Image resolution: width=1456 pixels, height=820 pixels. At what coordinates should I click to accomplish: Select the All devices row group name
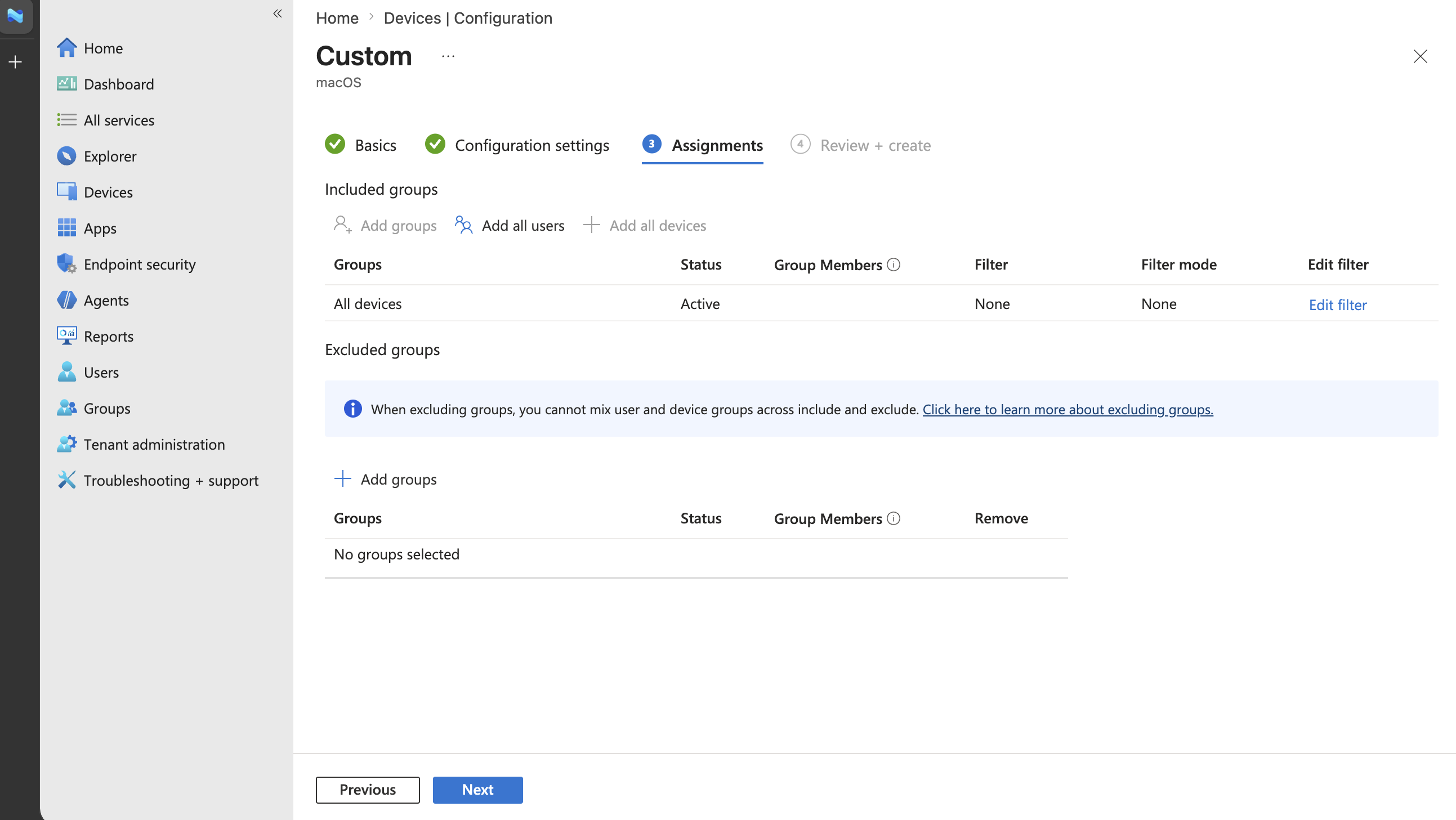pos(368,303)
